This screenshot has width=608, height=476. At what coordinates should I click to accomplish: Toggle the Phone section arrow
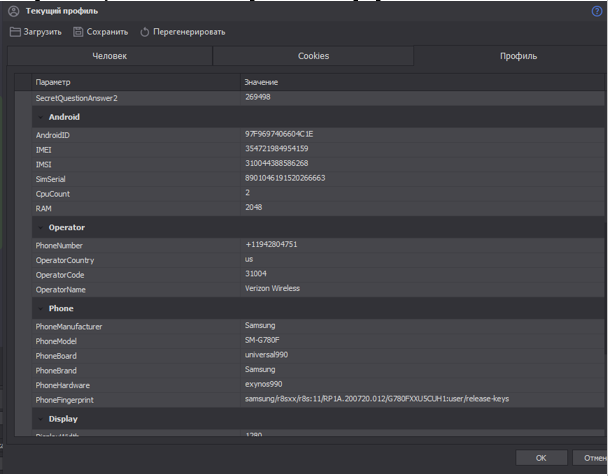coord(40,309)
